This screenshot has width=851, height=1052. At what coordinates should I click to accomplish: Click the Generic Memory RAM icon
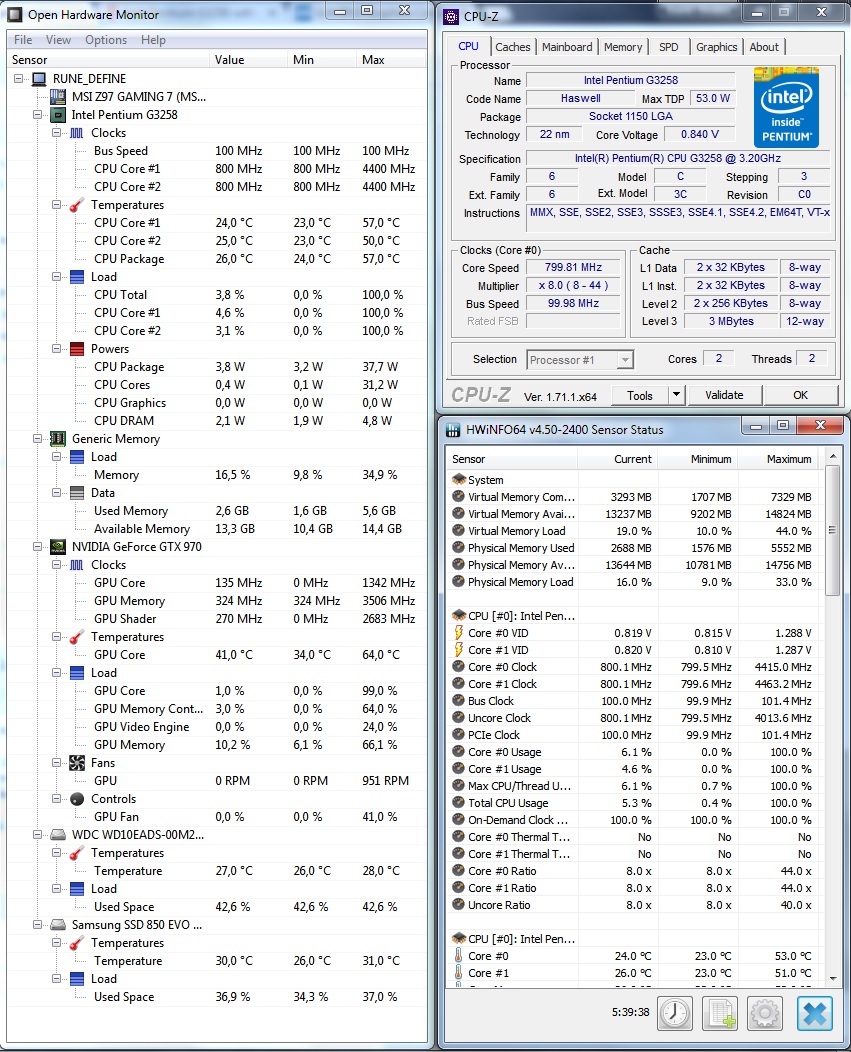click(58, 439)
